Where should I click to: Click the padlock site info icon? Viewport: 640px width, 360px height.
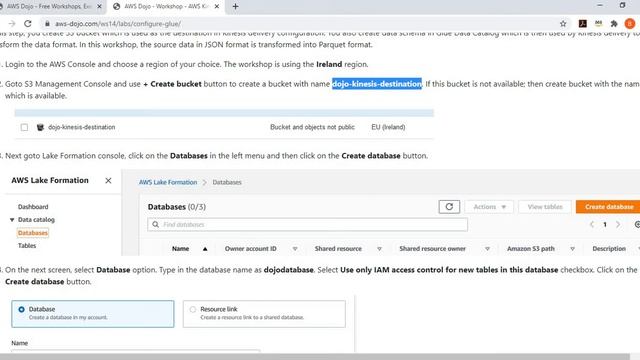pos(47,24)
